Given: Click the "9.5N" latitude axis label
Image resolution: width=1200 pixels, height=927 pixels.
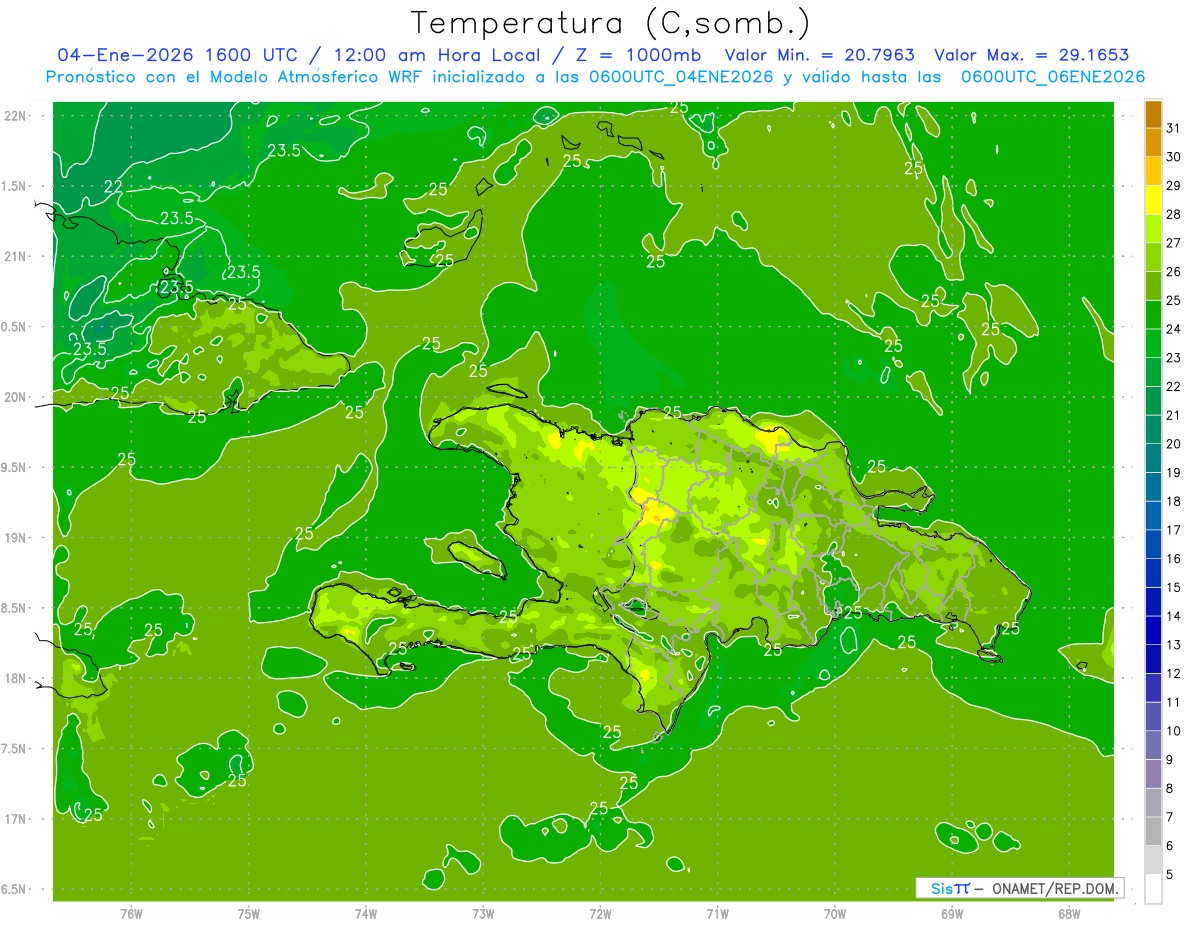Looking at the screenshot, I should pos(15,468).
